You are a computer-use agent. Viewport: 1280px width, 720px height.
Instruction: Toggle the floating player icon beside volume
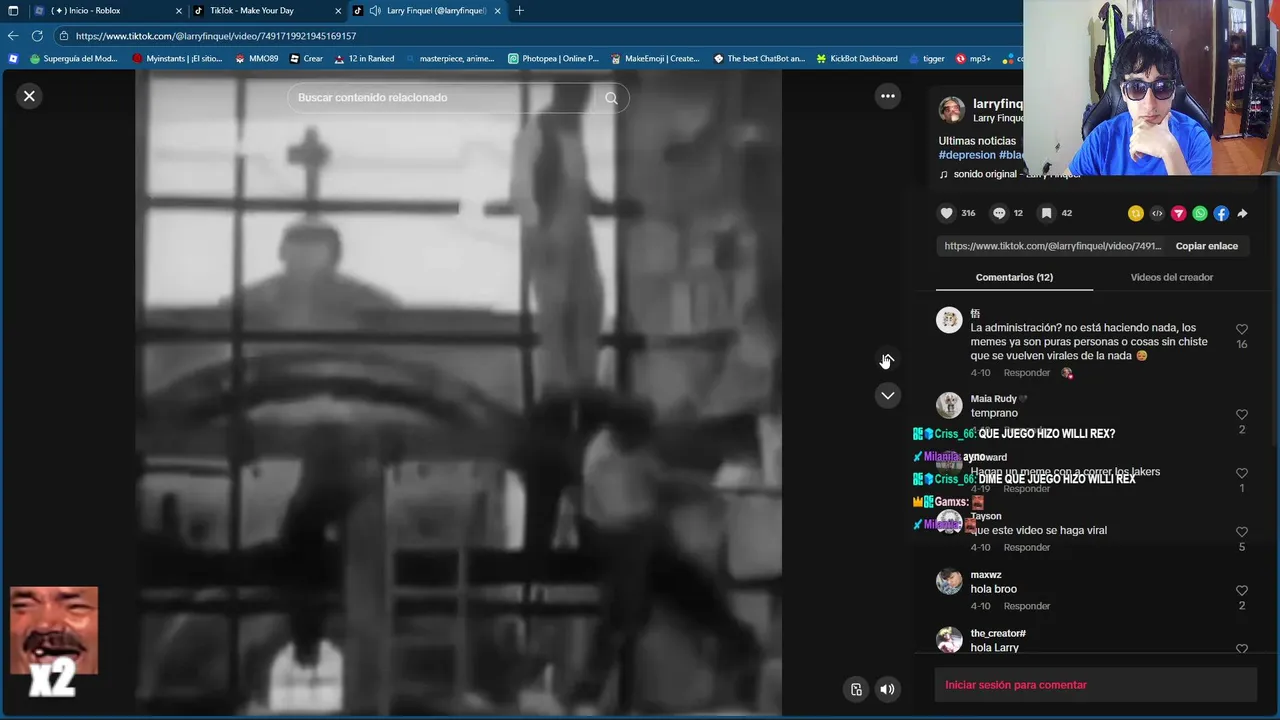click(x=856, y=689)
